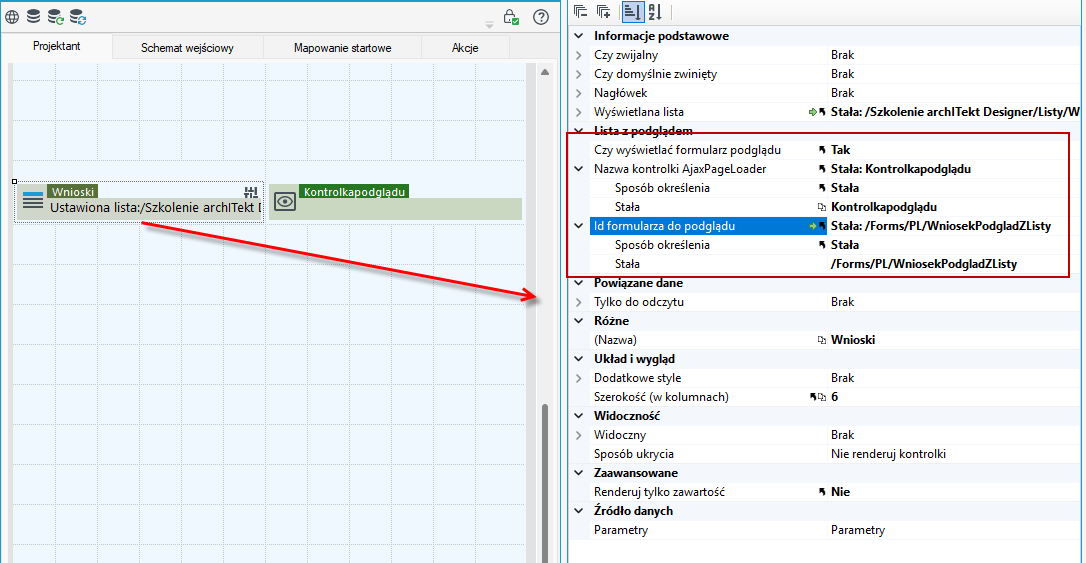1086x563 pixels.
Task: Sort properties alphabetically A-Z icon
Action: (655, 11)
